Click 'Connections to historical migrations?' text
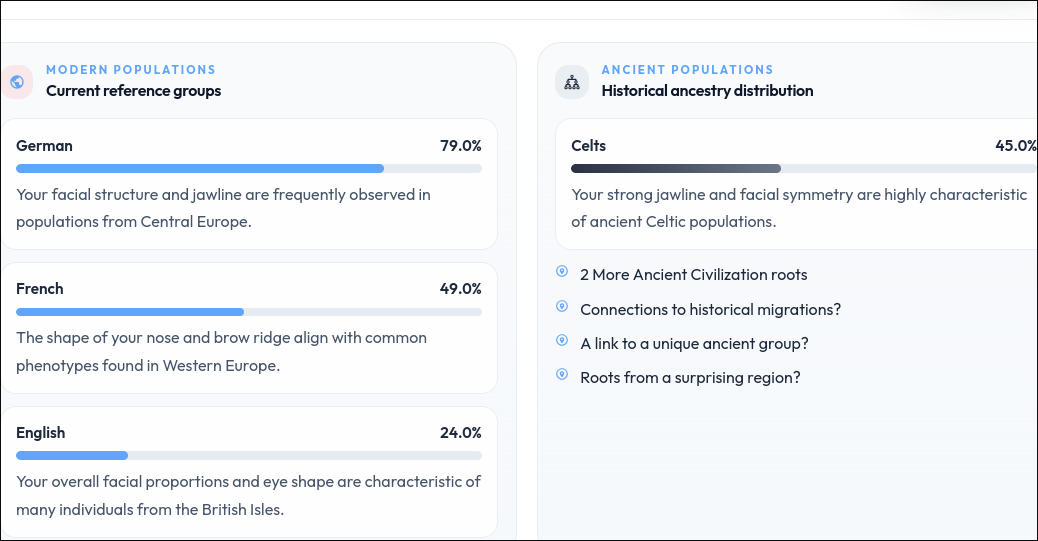 [710, 309]
